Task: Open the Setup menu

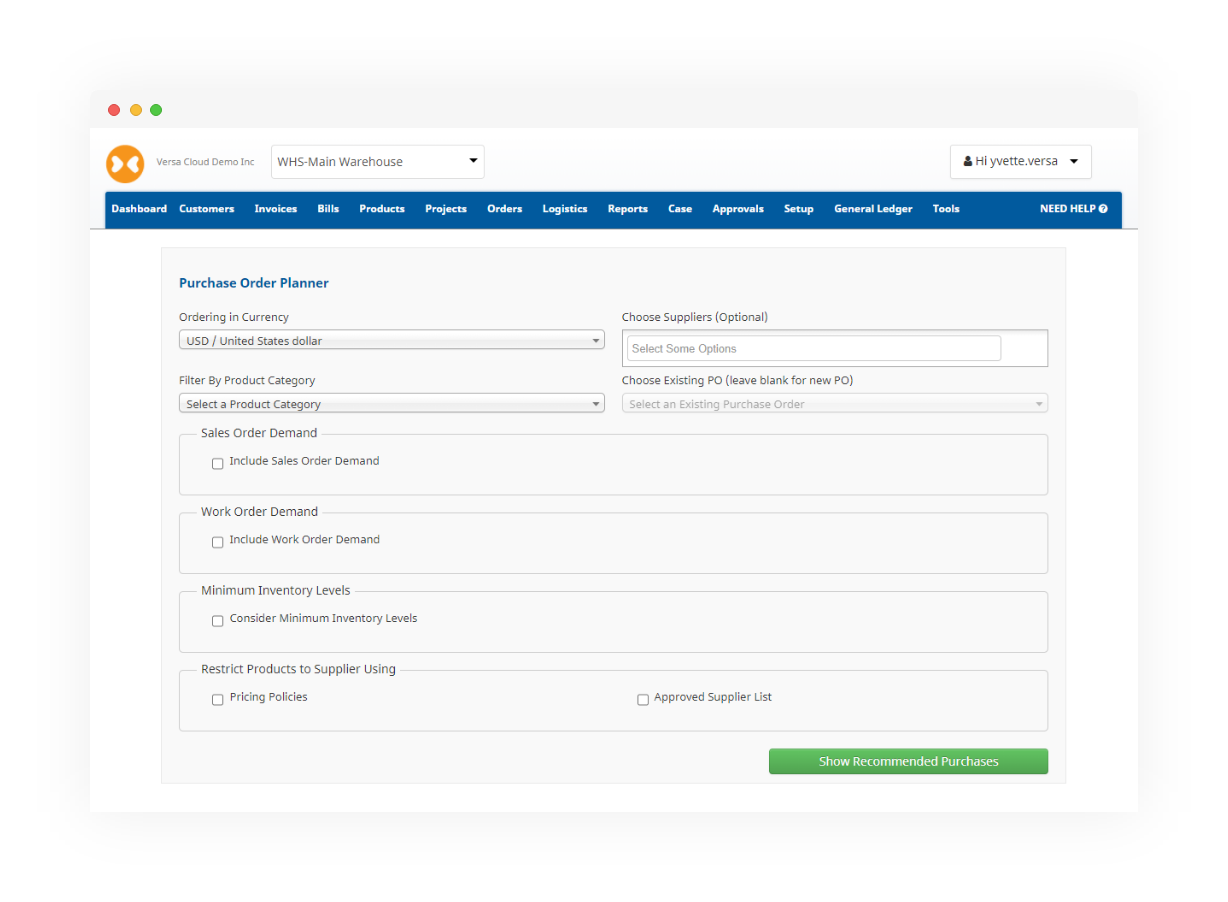Action: (799, 209)
